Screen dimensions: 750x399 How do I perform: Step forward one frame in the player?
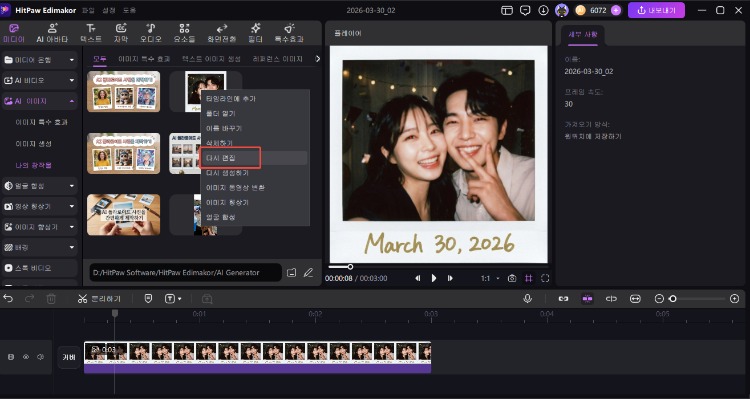(x=450, y=278)
